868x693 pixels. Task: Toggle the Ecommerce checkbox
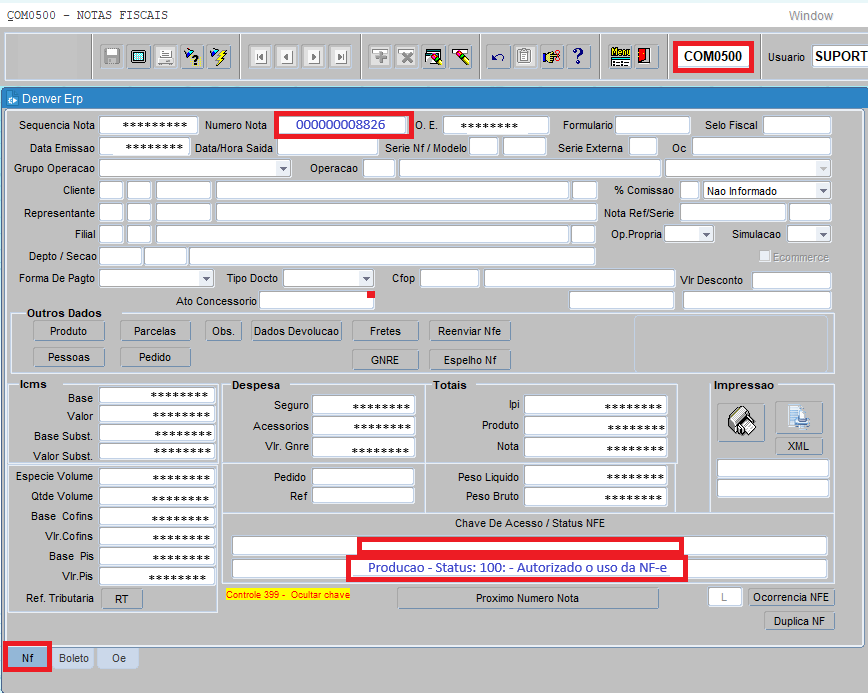click(x=765, y=257)
